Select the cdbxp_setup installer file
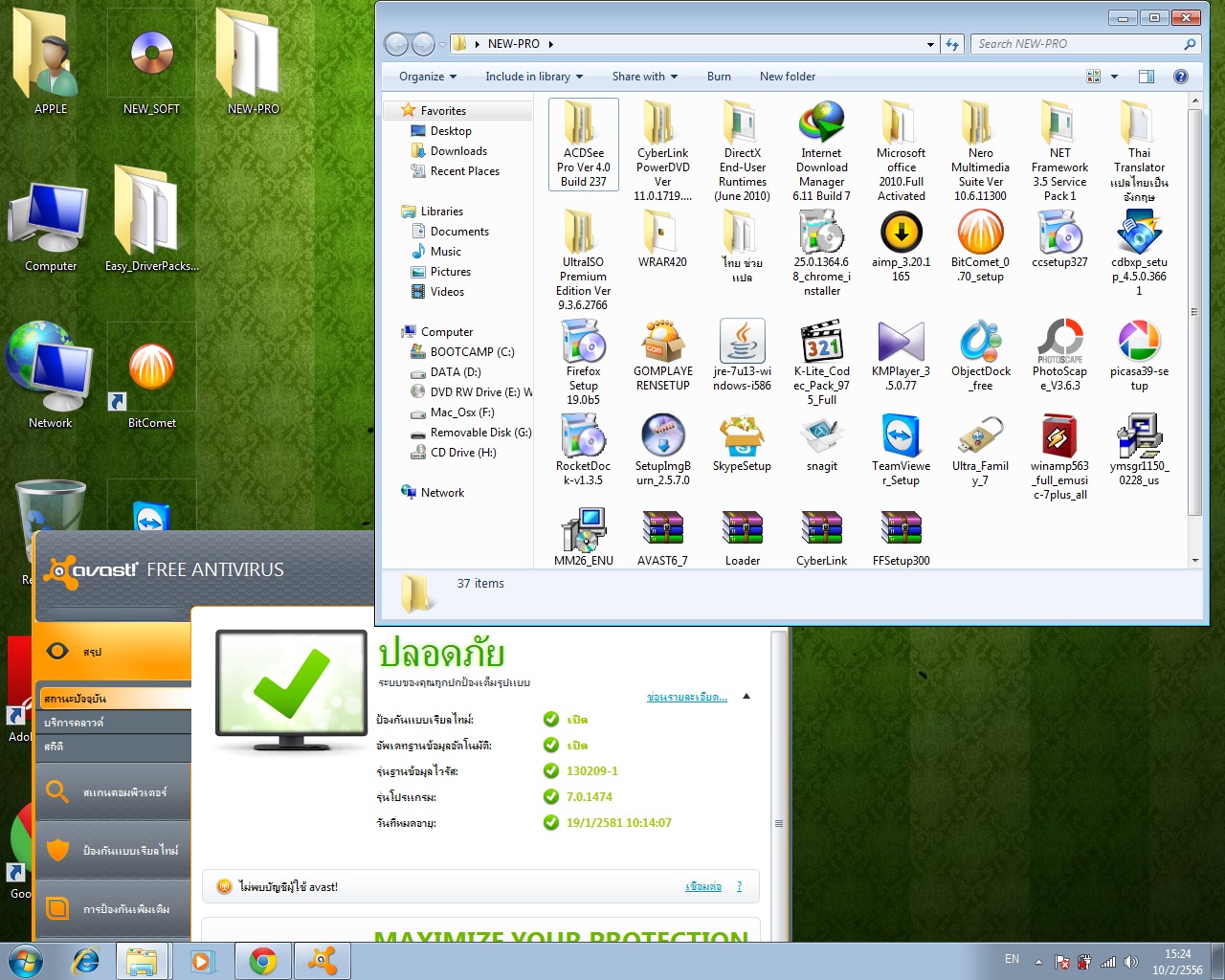Viewport: 1225px width, 980px height. pos(1140,254)
